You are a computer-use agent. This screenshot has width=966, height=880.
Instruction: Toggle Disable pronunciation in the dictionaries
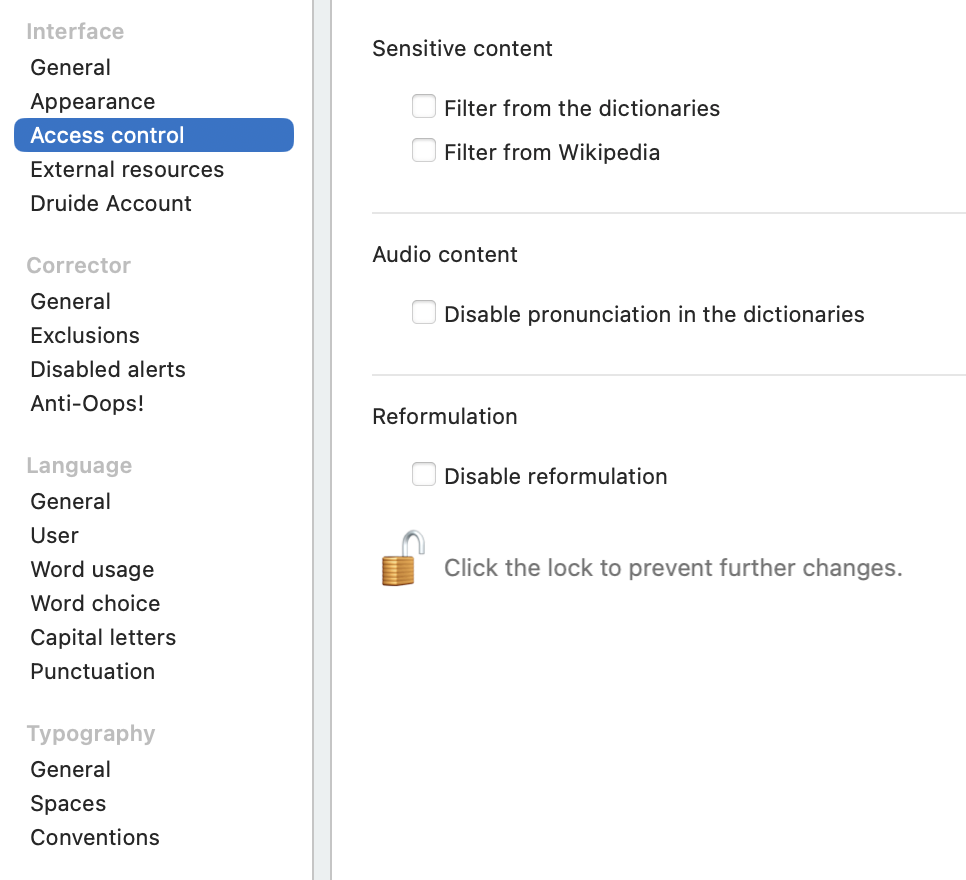tap(424, 312)
